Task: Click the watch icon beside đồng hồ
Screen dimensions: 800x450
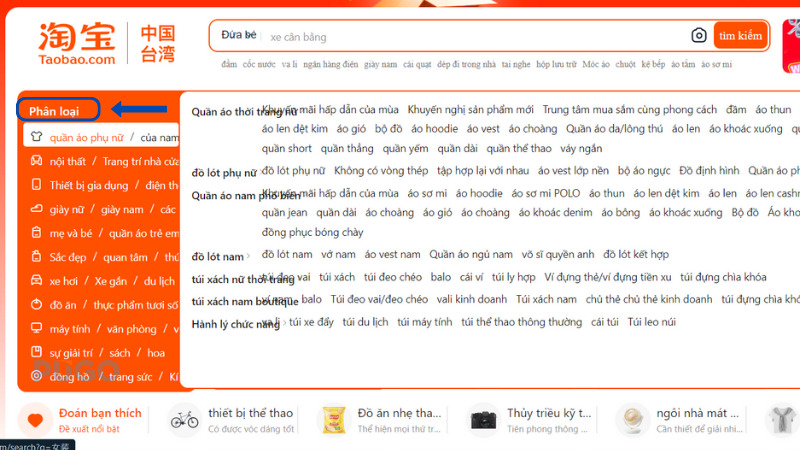Action: click(36, 376)
